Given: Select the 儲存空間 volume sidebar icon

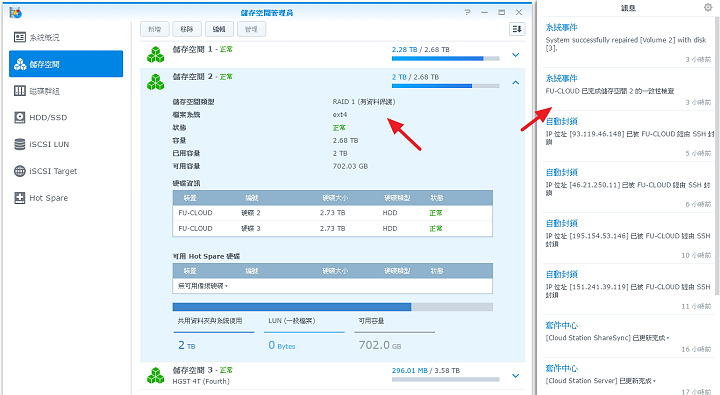Looking at the screenshot, I should point(20,64).
